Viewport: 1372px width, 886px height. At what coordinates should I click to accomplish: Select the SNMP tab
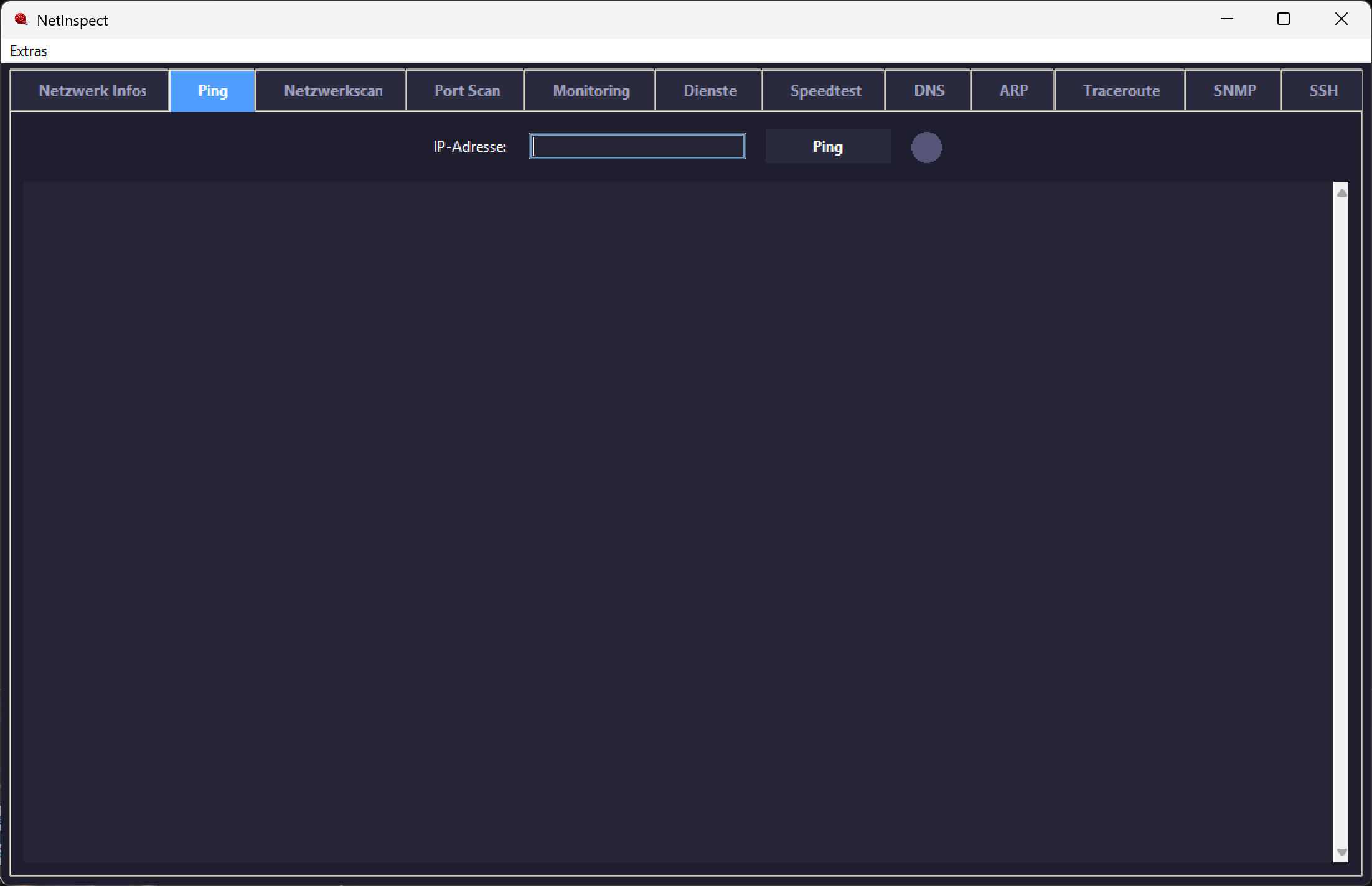[1234, 91]
